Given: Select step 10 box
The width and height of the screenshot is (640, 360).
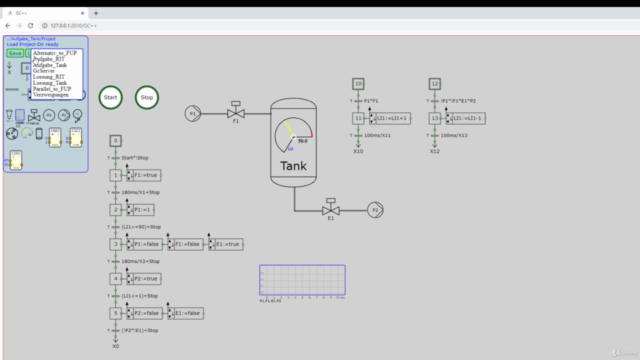Looking at the screenshot, I should pyautogui.click(x=358, y=84).
